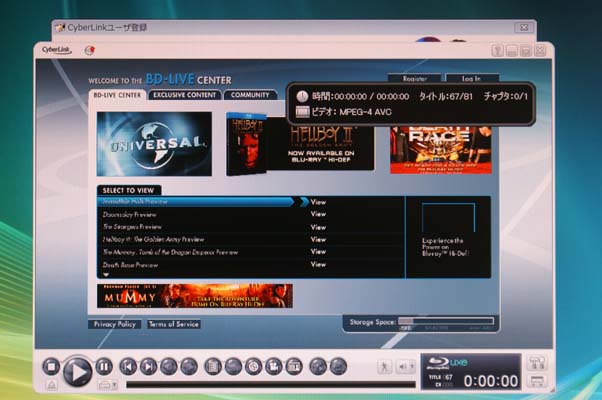Click the 0:00:00 time display
Screen dimensions: 602x400
tap(491, 381)
